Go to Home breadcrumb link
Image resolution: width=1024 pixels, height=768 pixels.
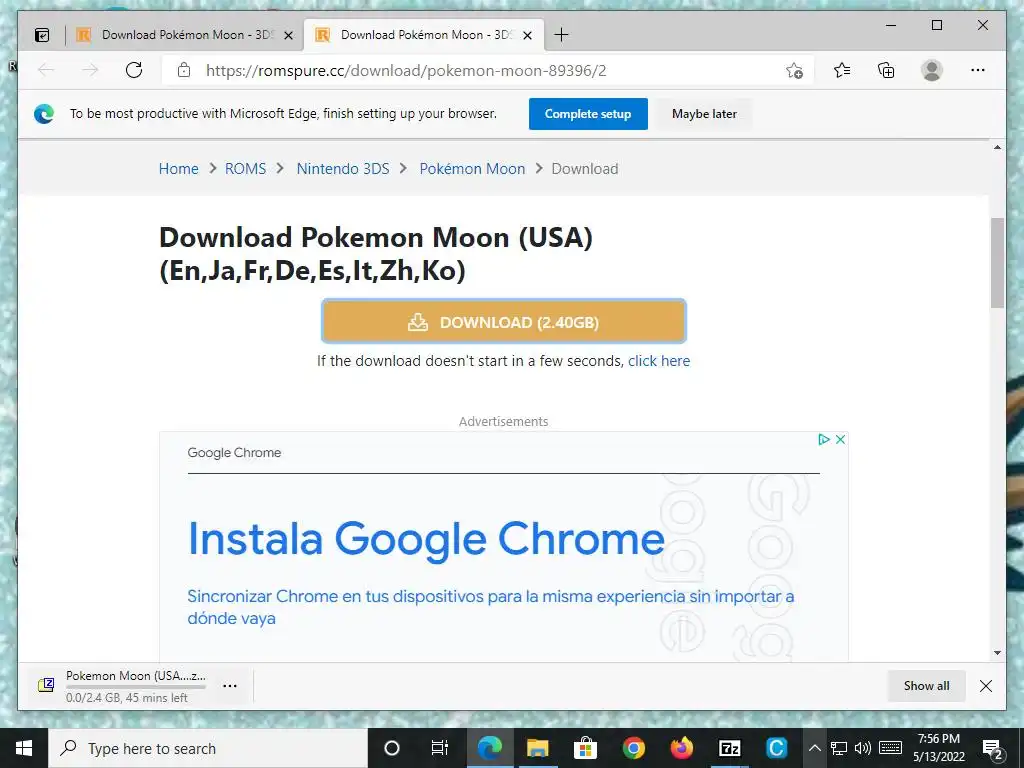tap(178, 168)
